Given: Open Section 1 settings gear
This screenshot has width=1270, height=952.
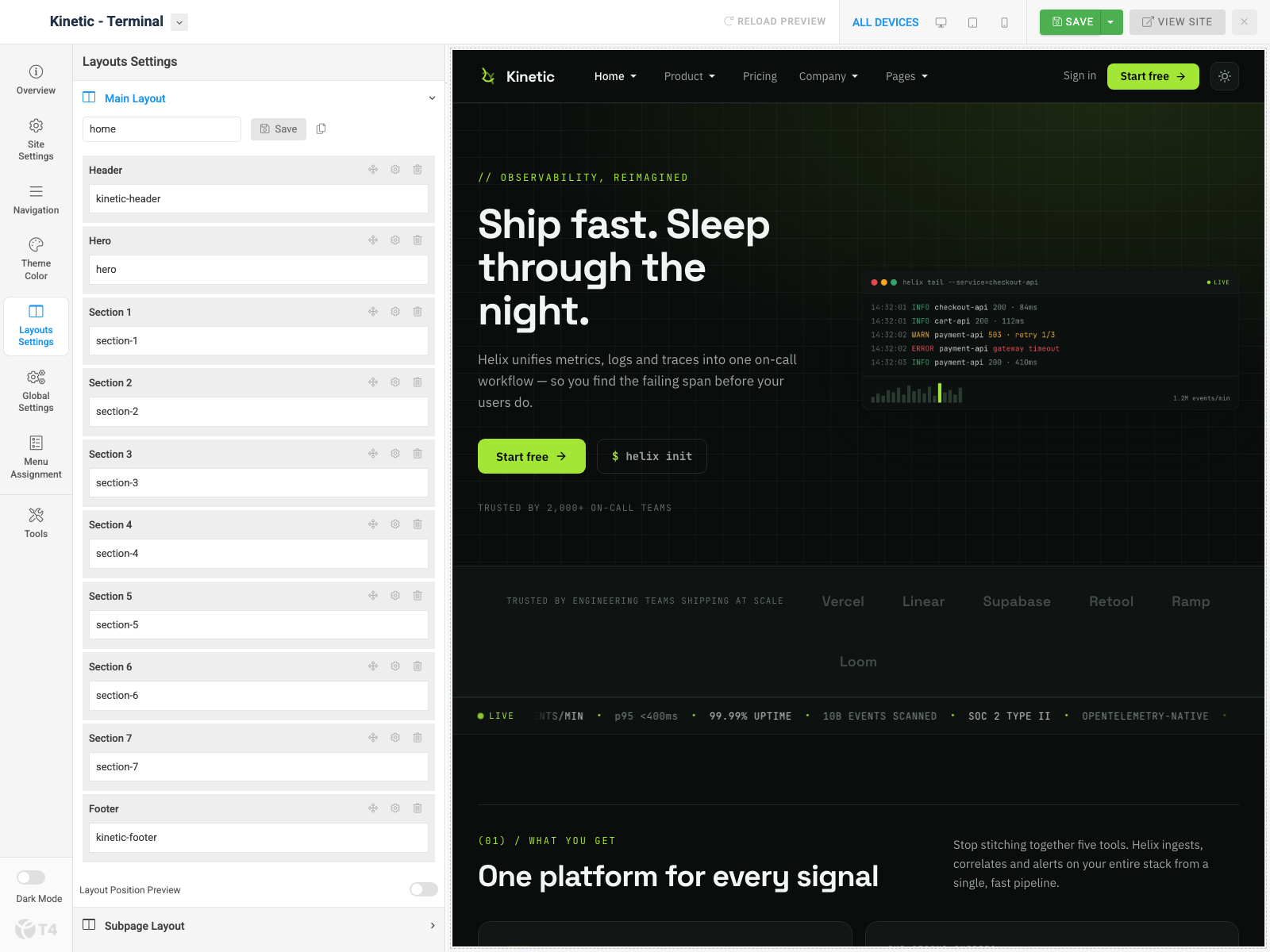Looking at the screenshot, I should pos(395,312).
